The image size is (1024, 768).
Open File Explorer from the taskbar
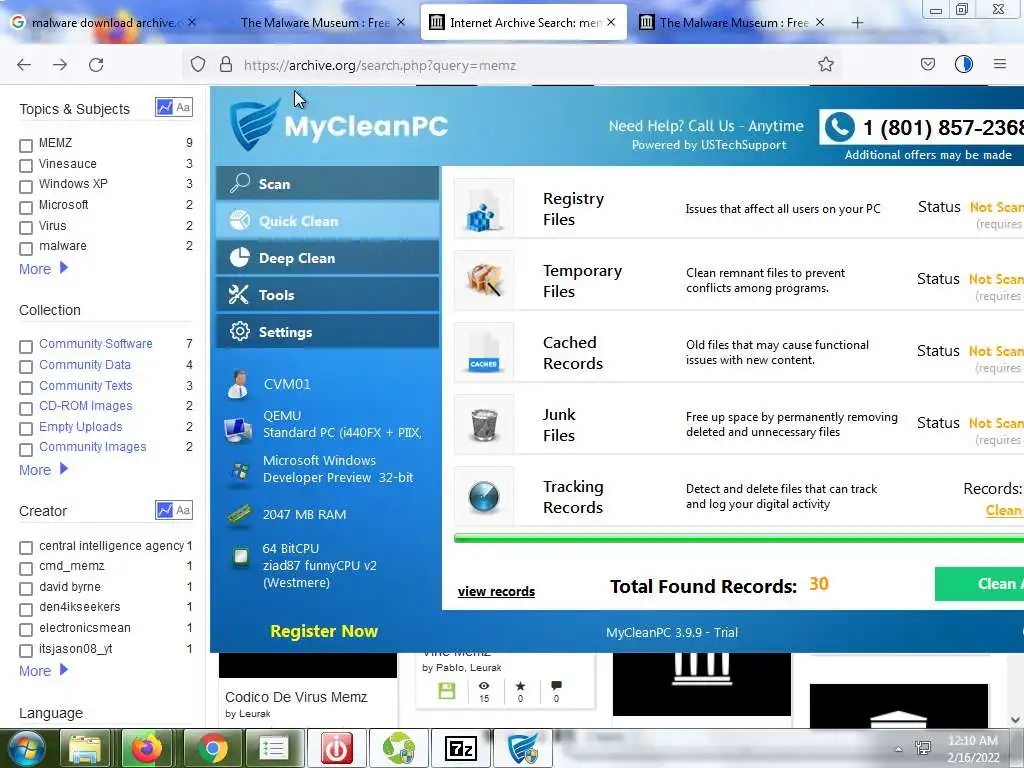(86, 748)
